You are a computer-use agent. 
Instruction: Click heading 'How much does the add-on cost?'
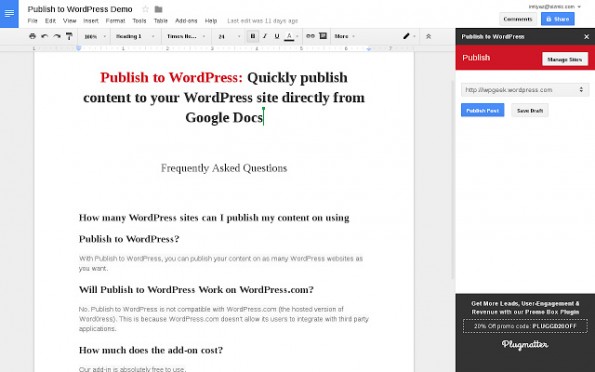tap(151, 350)
